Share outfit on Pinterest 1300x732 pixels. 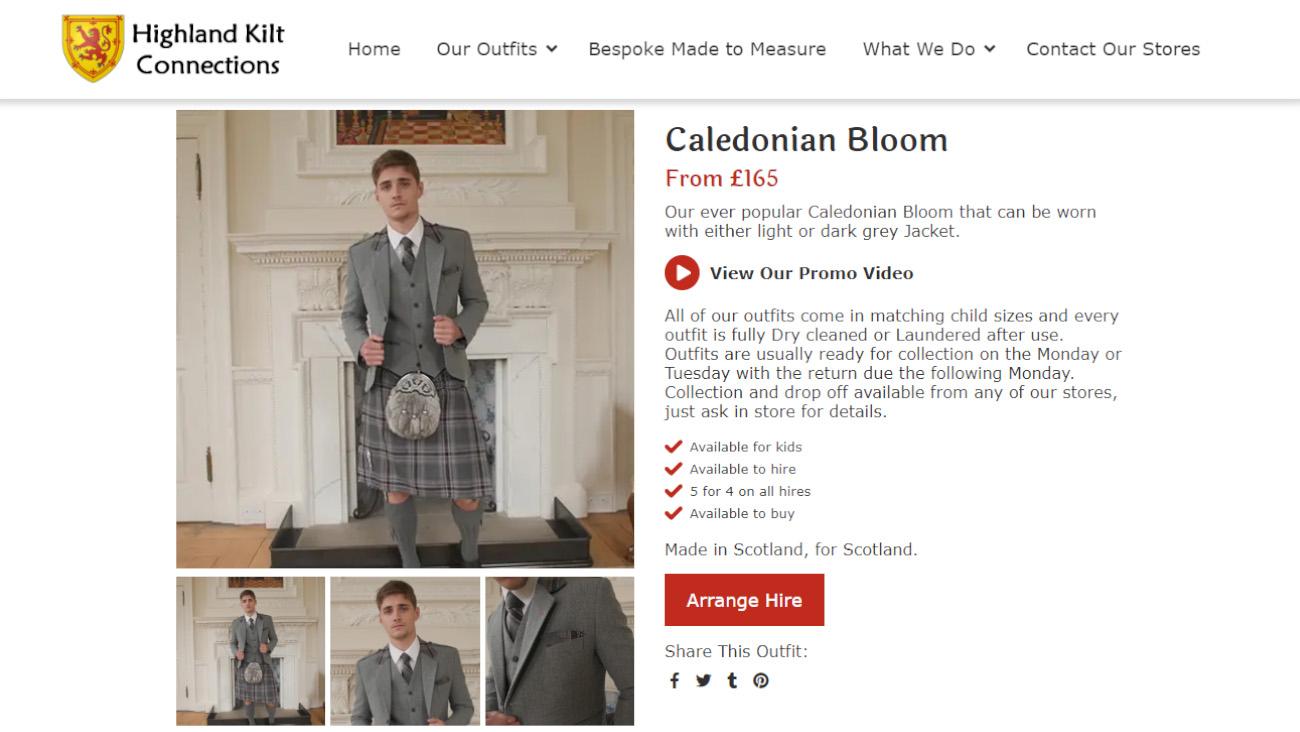coord(761,681)
